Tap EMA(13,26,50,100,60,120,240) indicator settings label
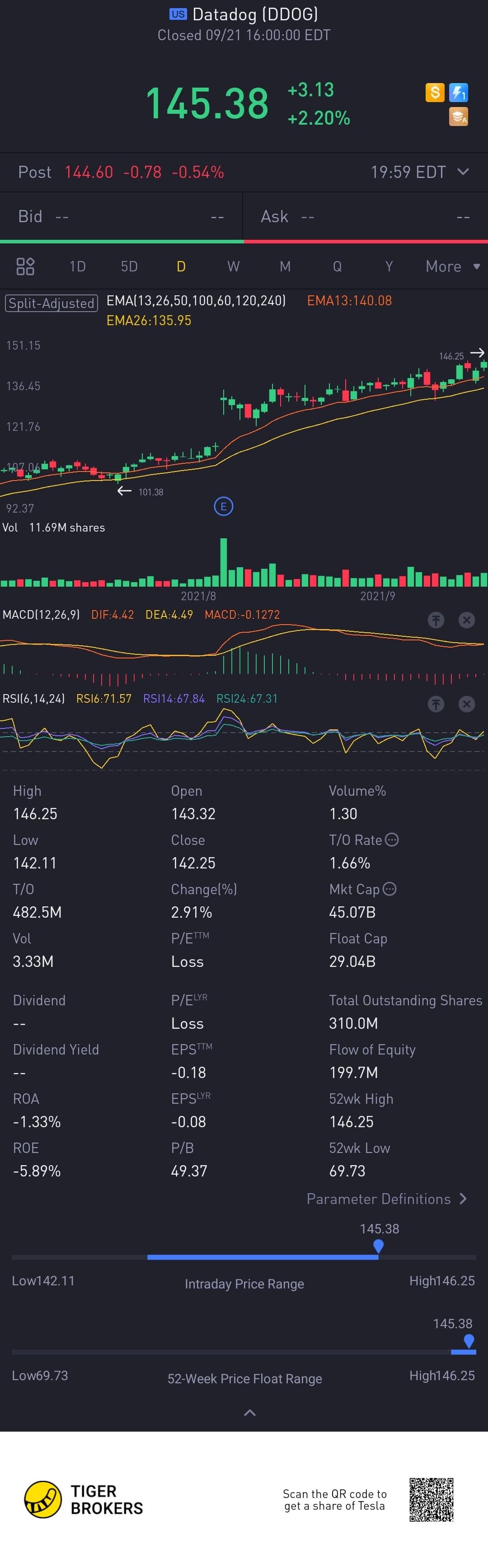The width and height of the screenshot is (488, 1568). pos(196,301)
